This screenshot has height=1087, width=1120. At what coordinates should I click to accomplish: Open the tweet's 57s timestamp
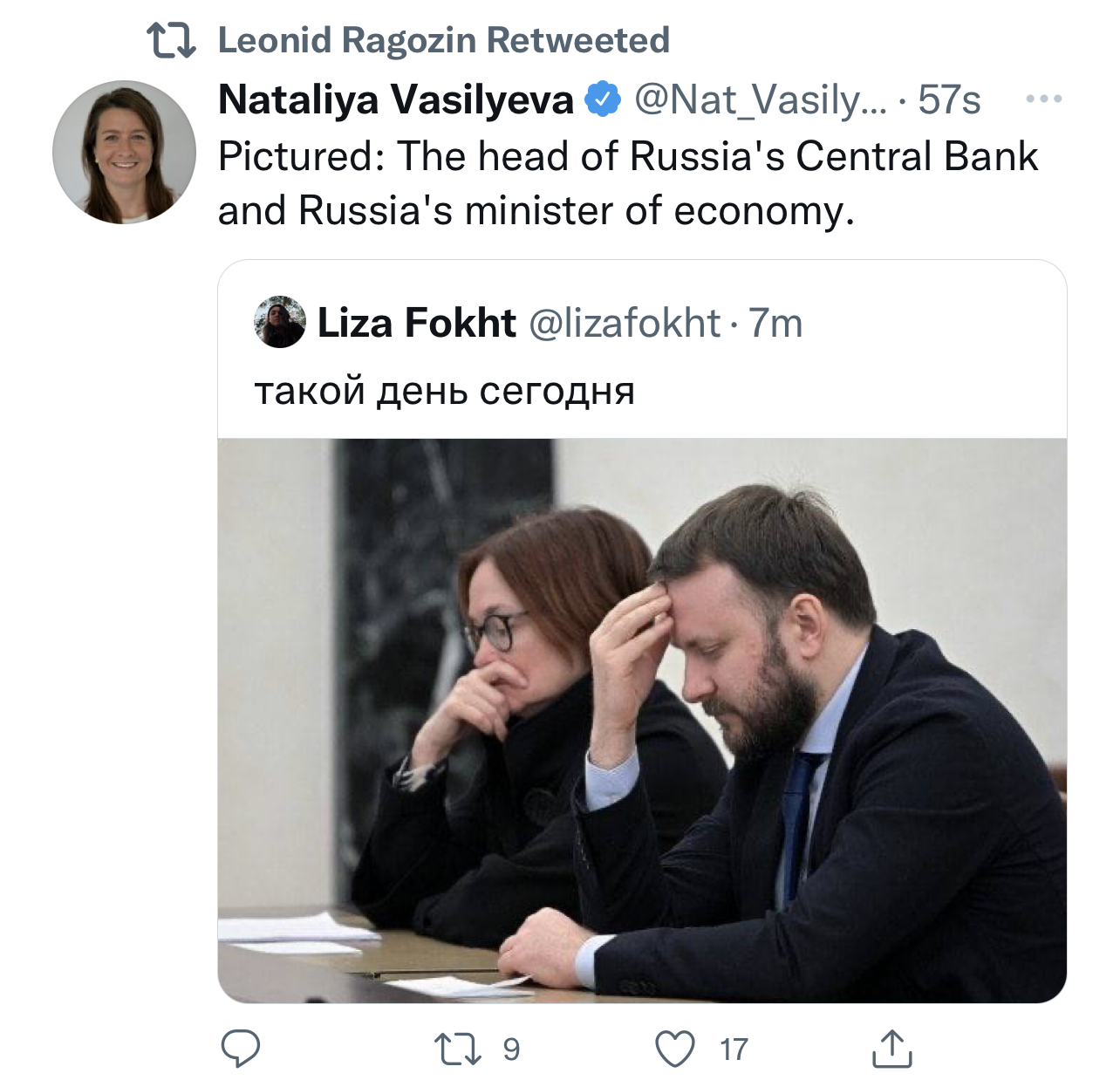(949, 99)
